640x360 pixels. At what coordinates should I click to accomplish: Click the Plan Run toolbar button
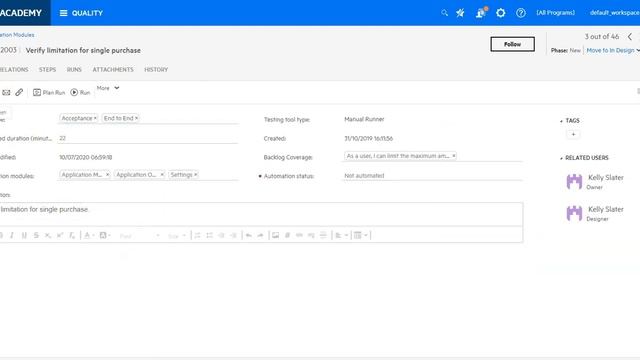click(x=49, y=93)
